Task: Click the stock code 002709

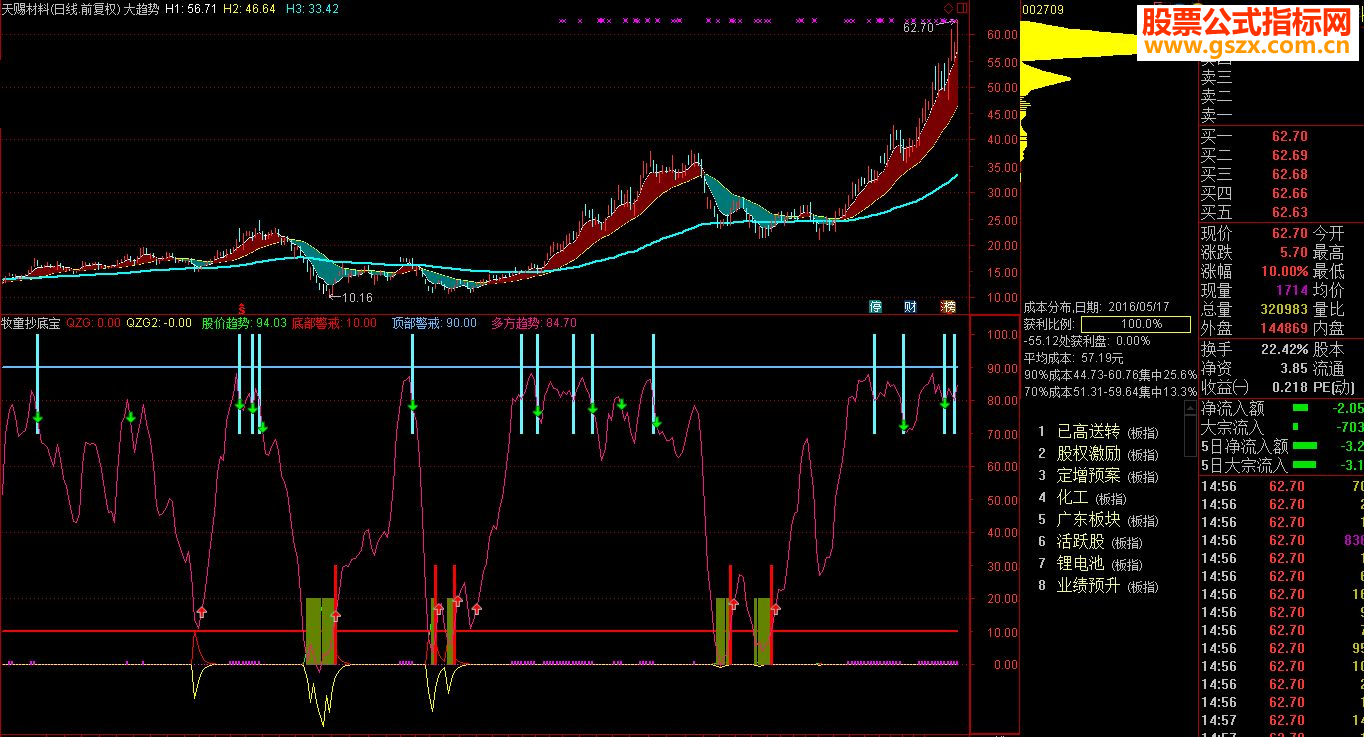Action: click(x=1043, y=9)
